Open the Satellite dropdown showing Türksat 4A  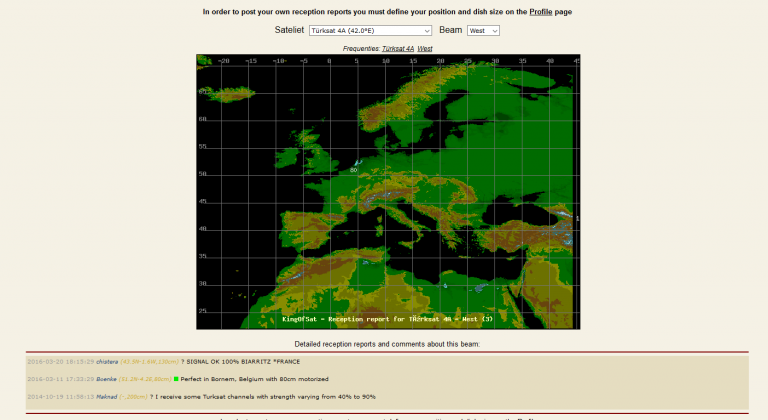tap(370, 31)
